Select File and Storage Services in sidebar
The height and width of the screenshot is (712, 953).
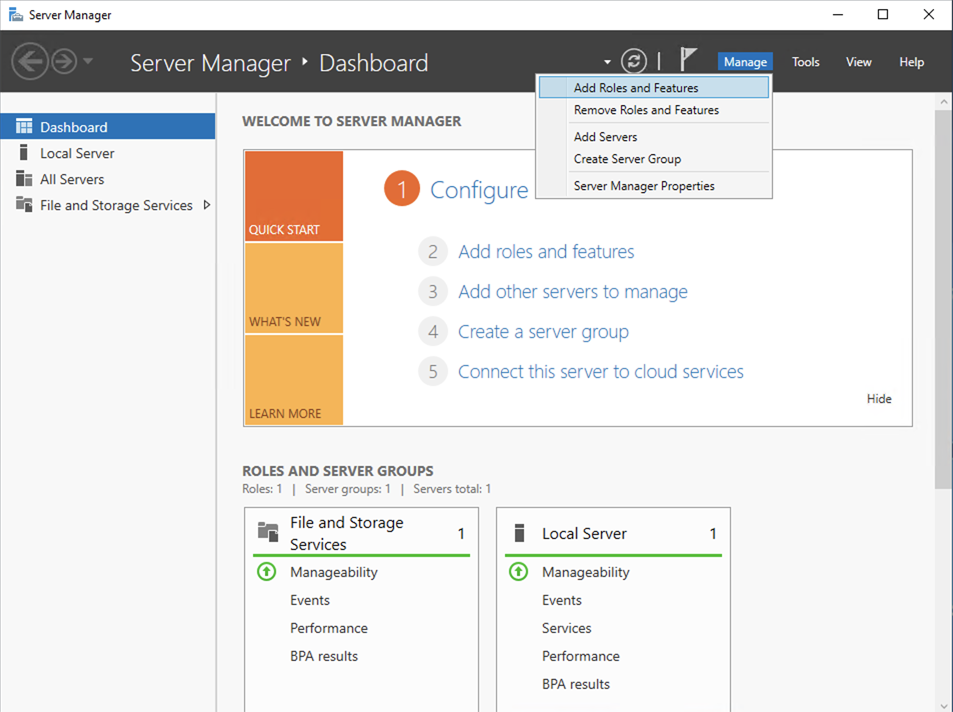(x=108, y=206)
